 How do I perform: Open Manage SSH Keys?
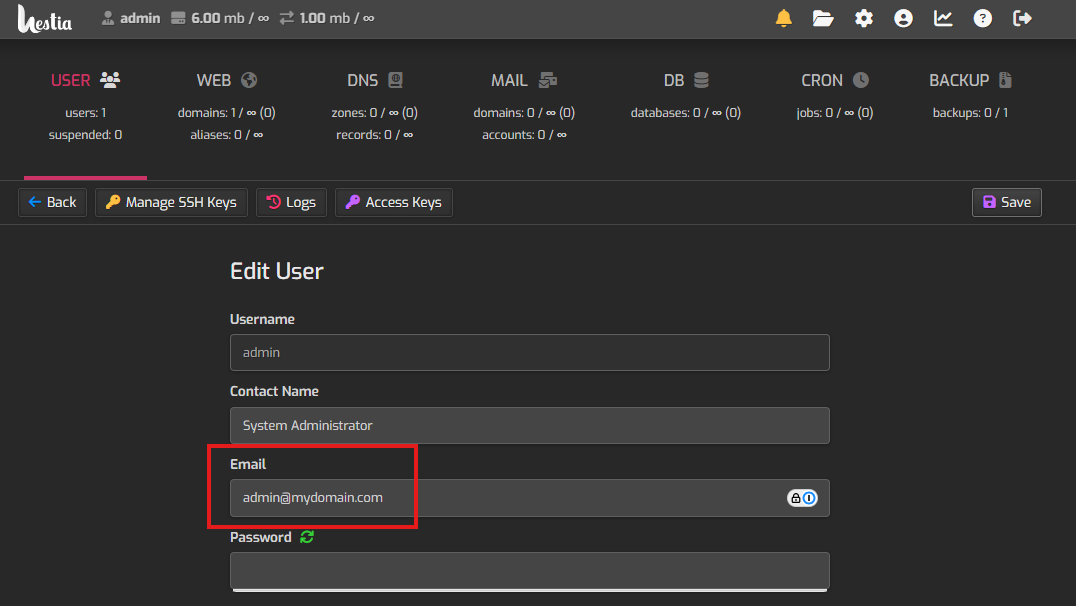point(171,202)
